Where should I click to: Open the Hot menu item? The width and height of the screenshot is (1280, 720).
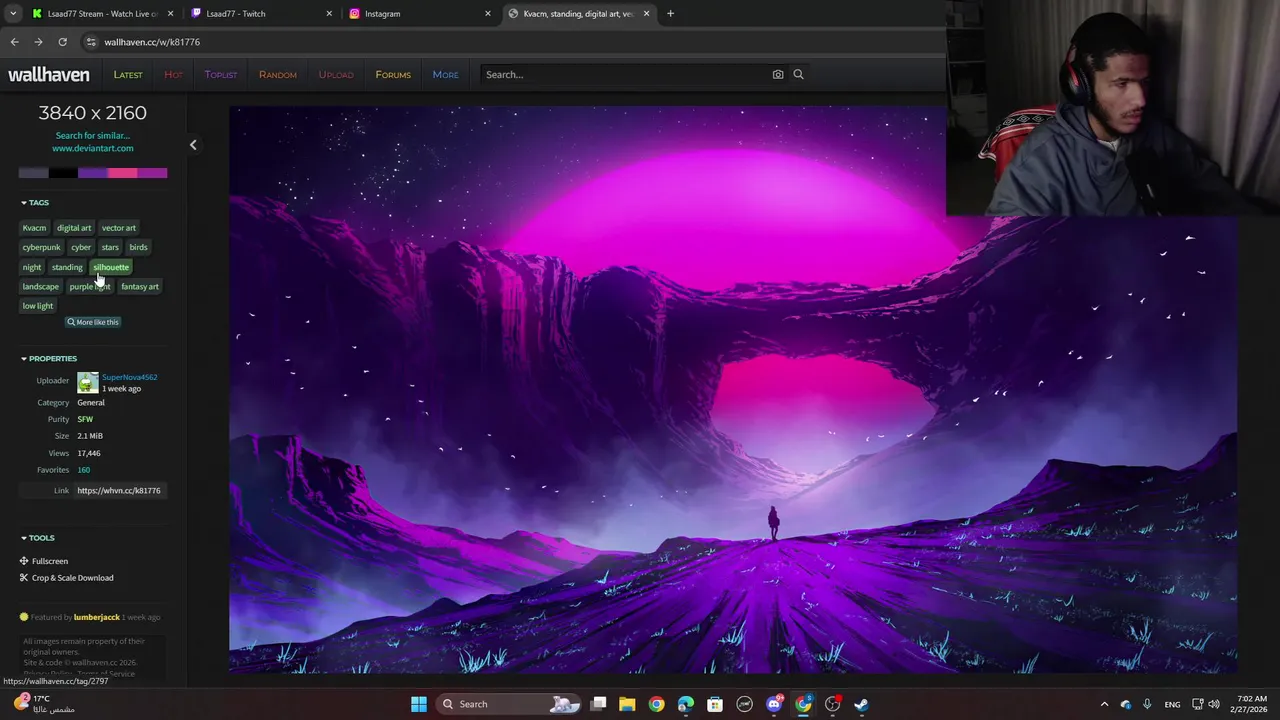pyautogui.click(x=173, y=74)
